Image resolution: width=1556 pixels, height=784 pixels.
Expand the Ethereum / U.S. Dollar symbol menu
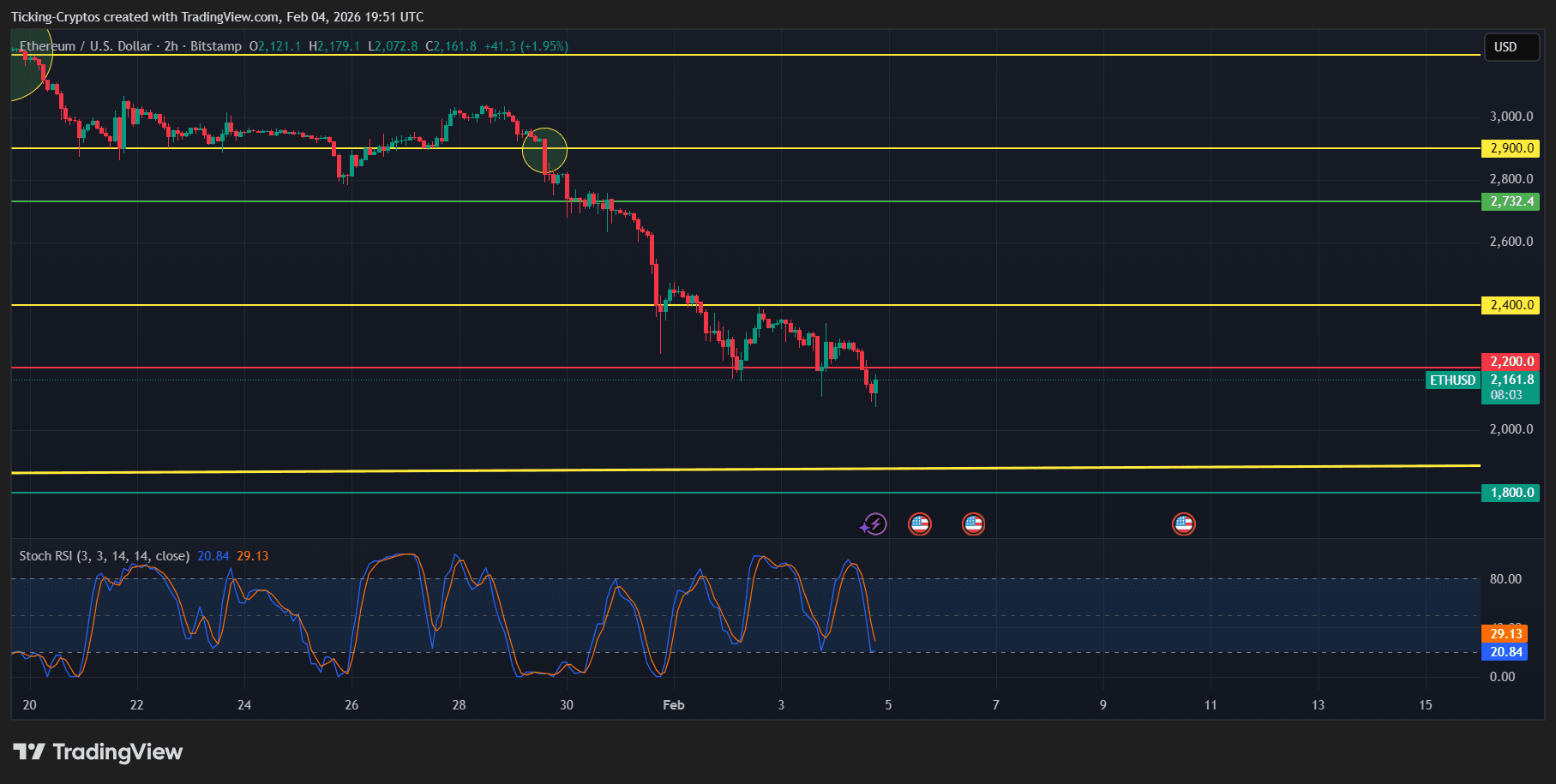86,47
